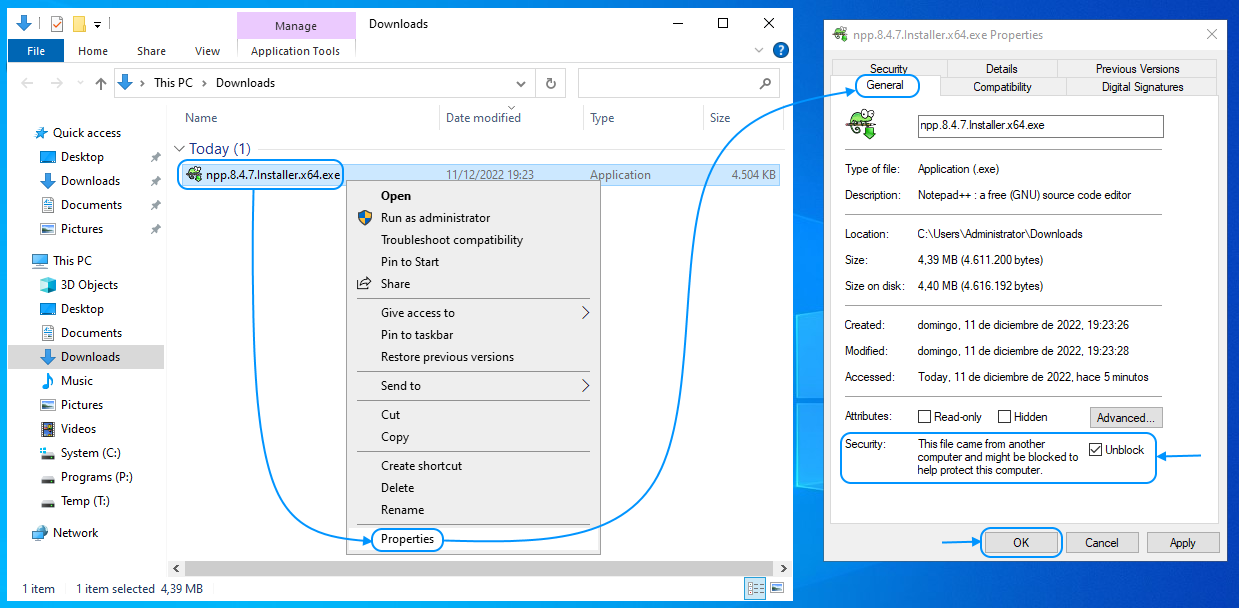This screenshot has width=1239, height=608.
Task: Click the Apply button
Action: [x=1182, y=543]
